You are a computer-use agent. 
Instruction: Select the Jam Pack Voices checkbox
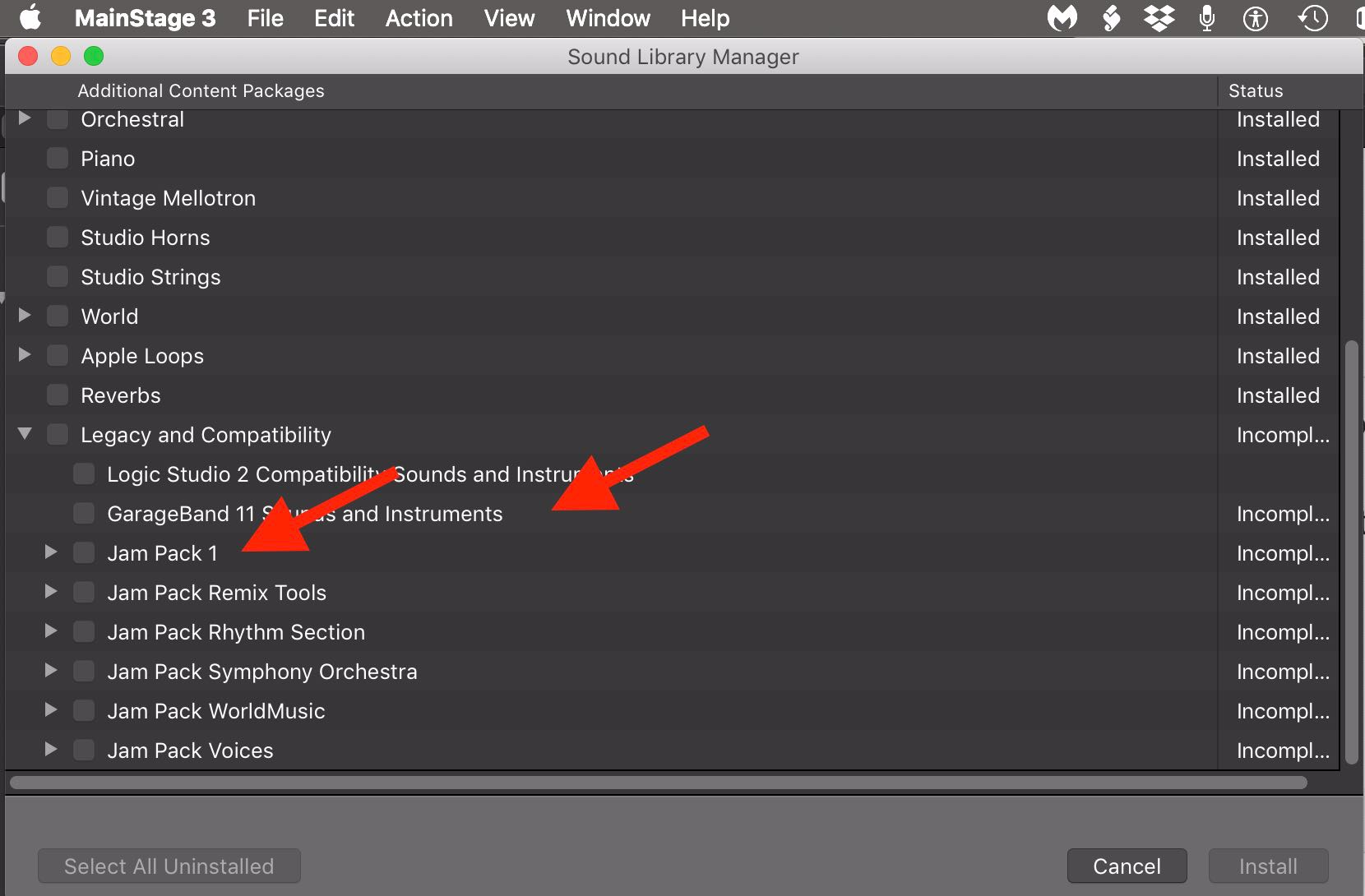[x=84, y=750]
